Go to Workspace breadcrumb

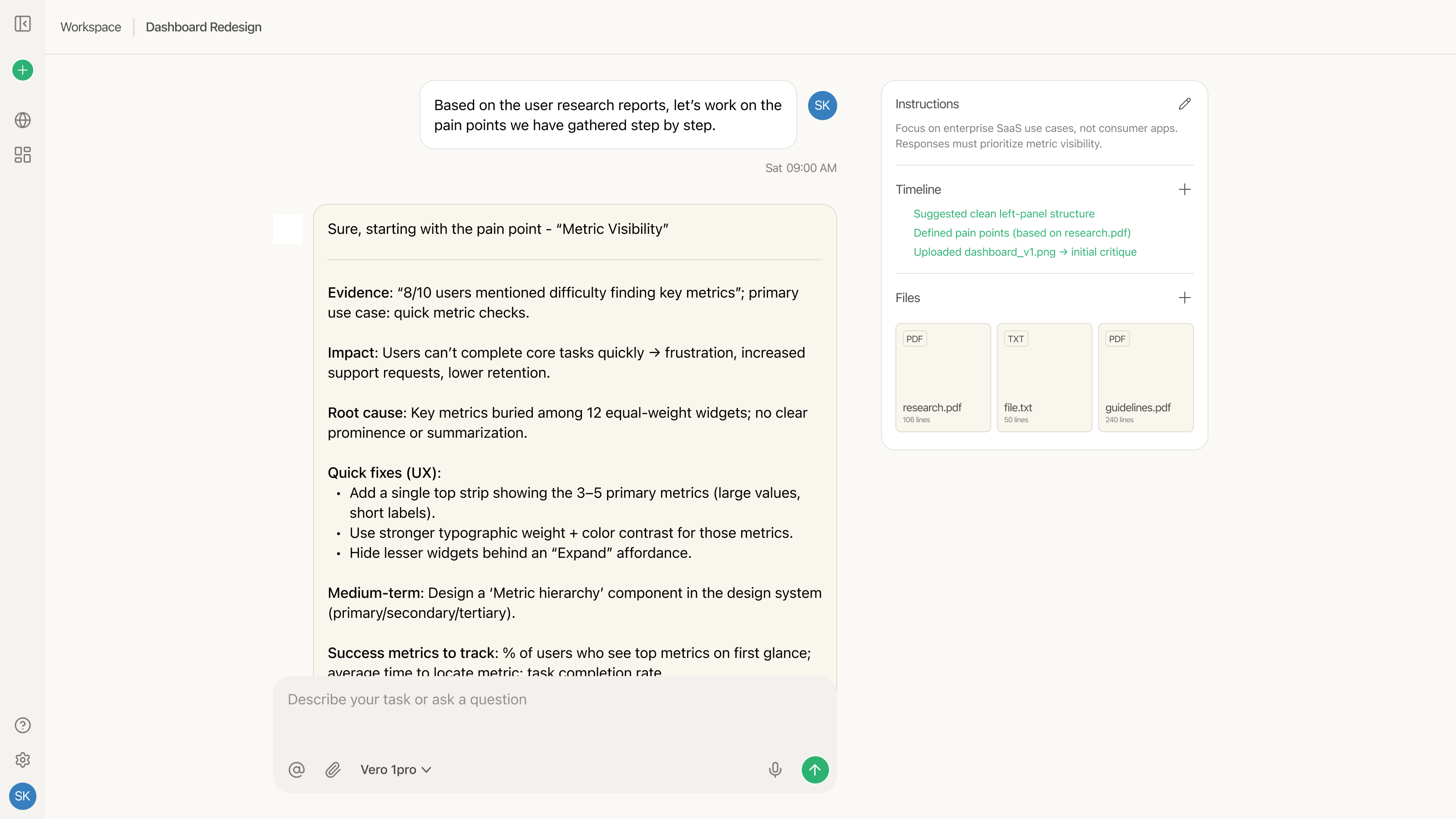91,27
